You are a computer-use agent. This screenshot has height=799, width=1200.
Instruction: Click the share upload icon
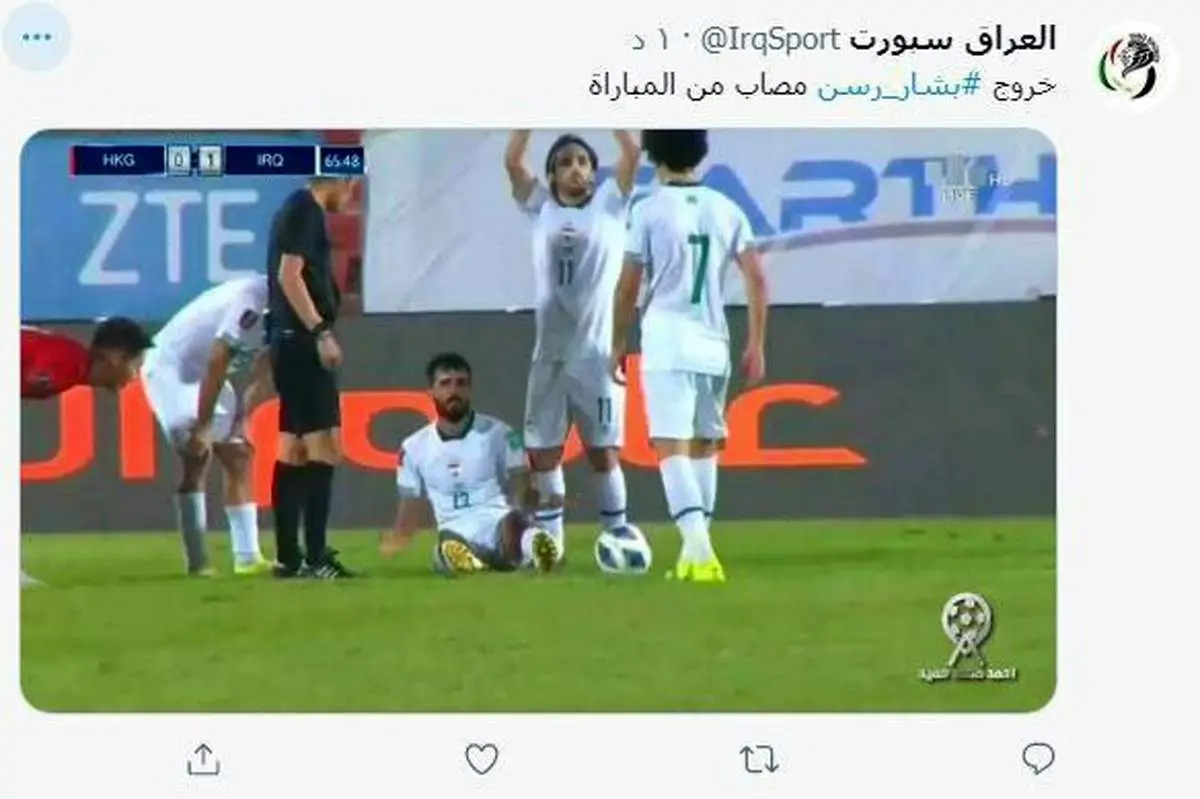point(203,759)
